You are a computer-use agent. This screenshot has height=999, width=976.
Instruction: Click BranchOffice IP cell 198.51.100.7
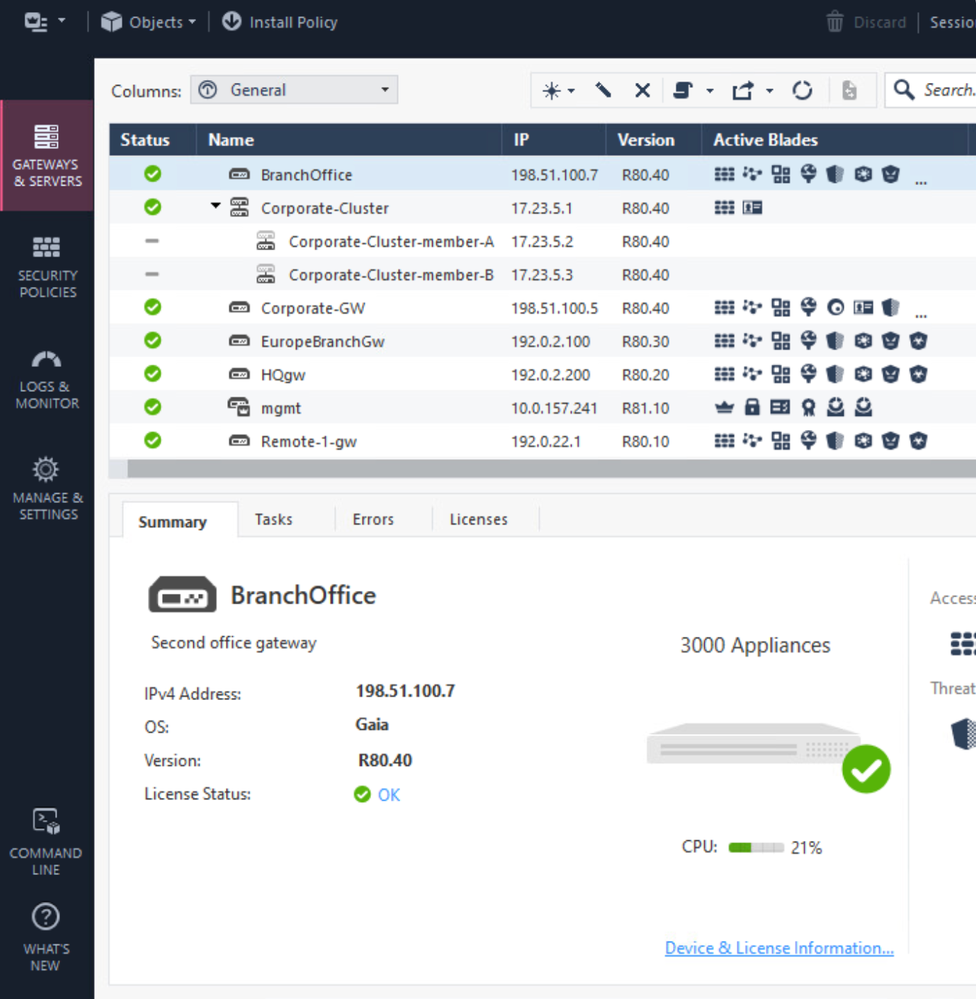[554, 175]
